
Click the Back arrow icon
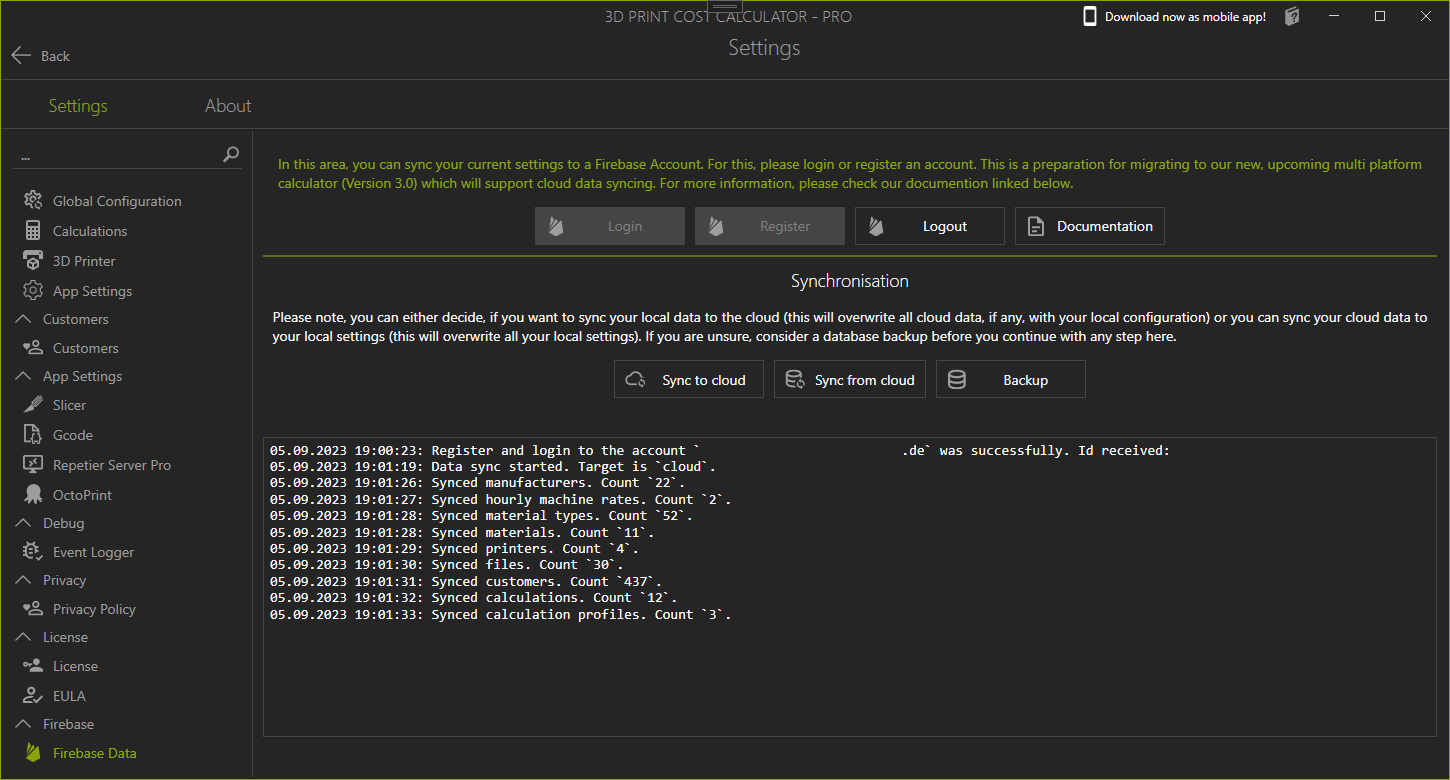coord(21,56)
